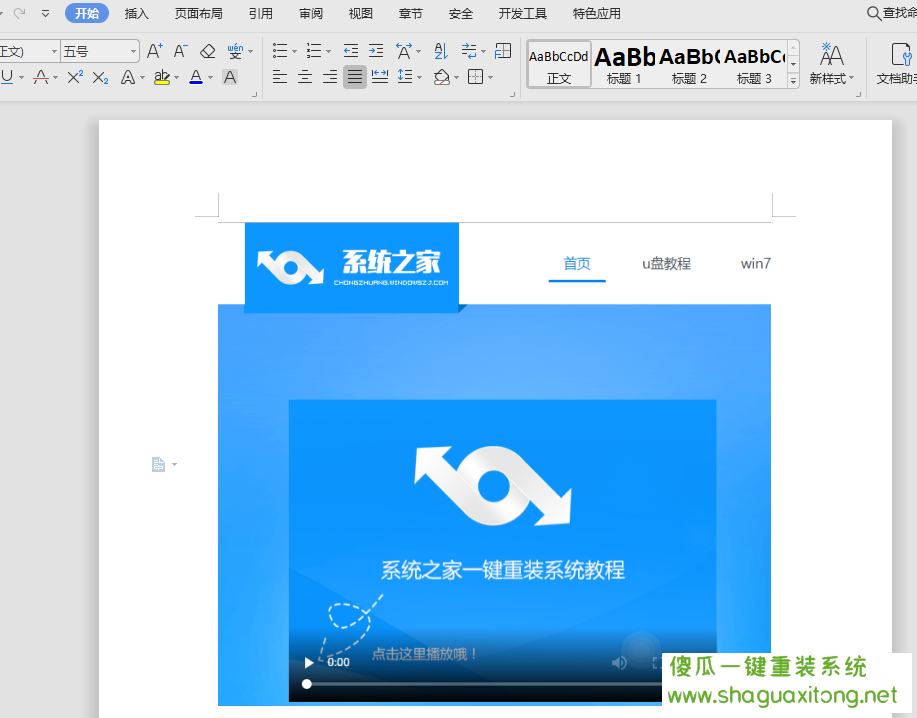917x718 pixels.
Task: Apply the 正文 style
Action: (x=559, y=64)
